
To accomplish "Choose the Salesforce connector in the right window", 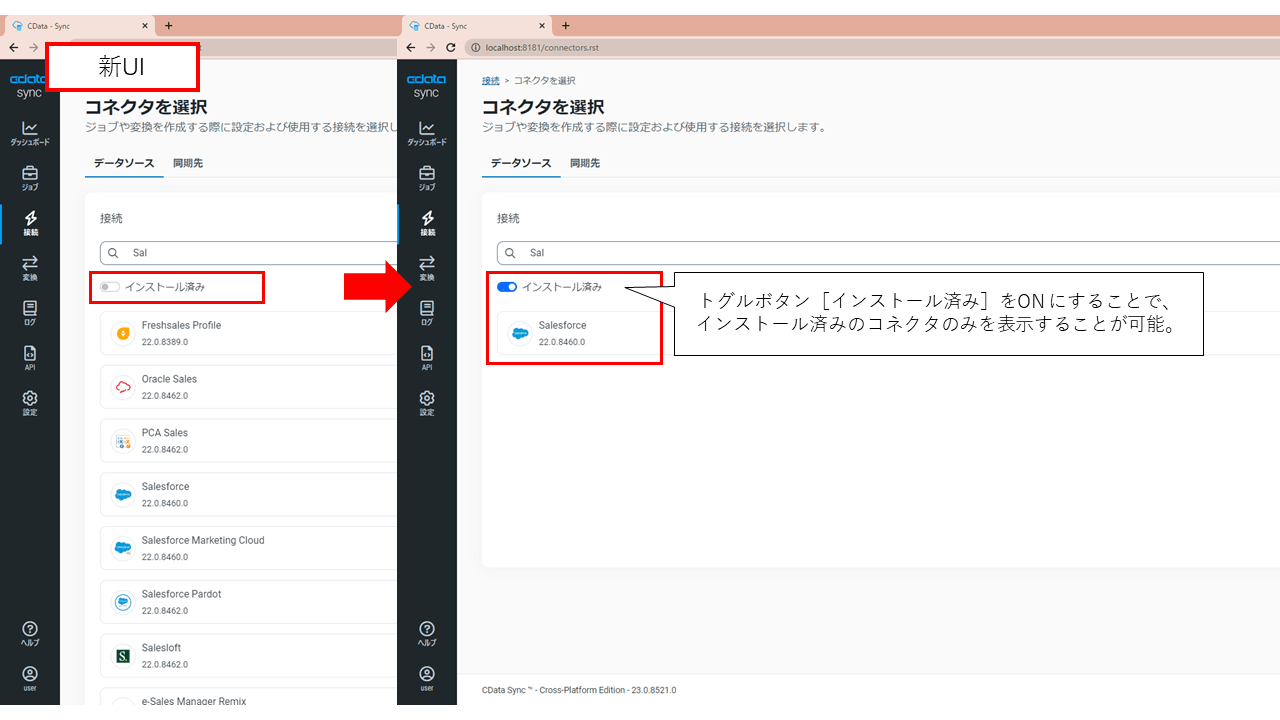I will 578,333.
